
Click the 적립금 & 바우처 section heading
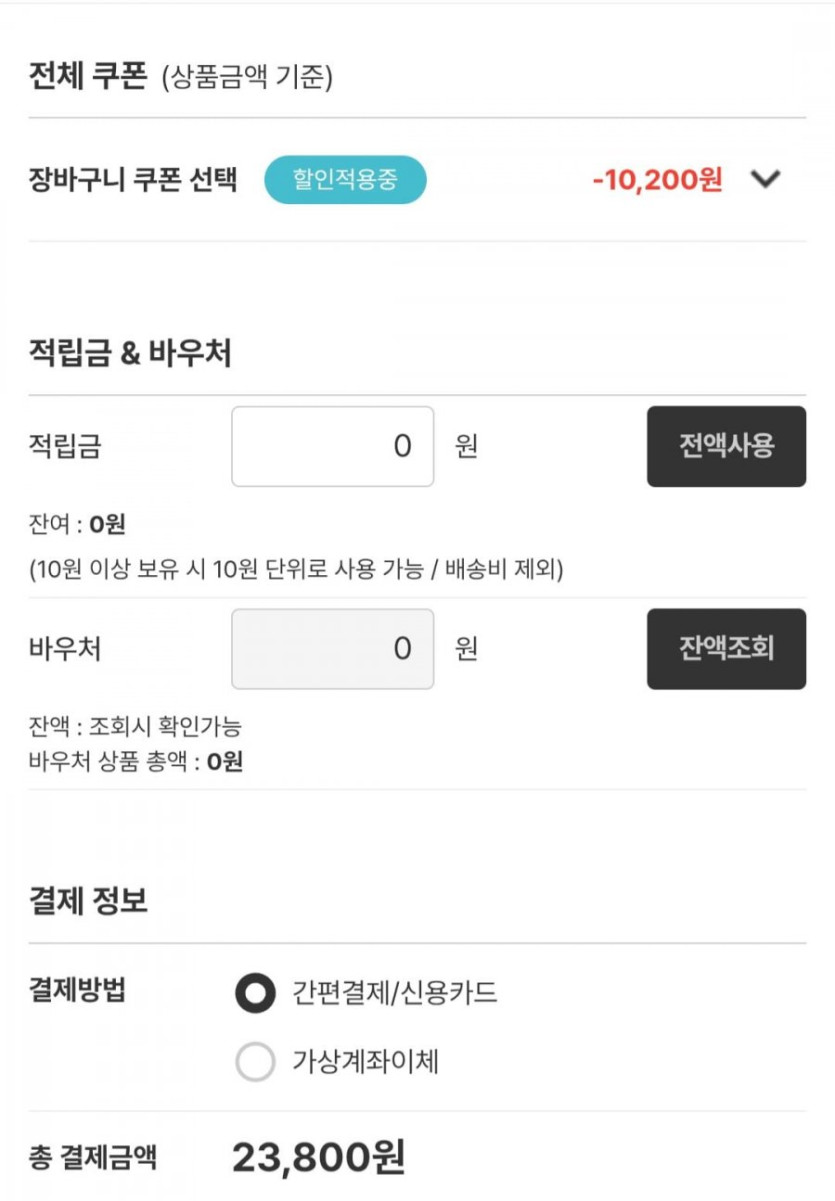(130, 354)
